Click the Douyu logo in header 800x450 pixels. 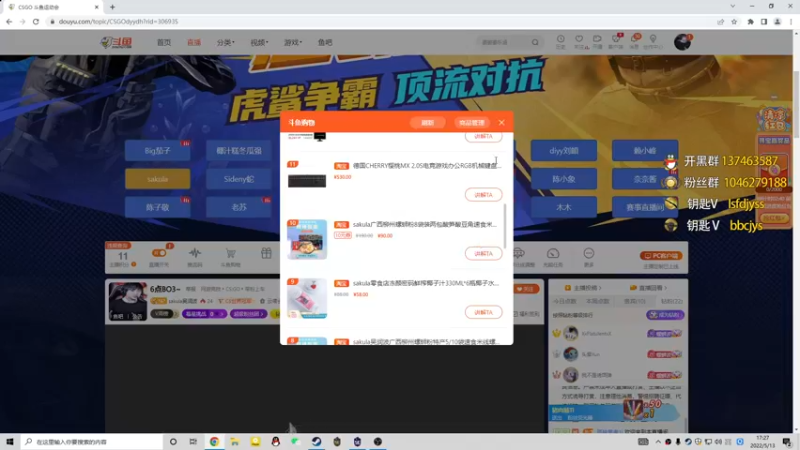point(116,42)
